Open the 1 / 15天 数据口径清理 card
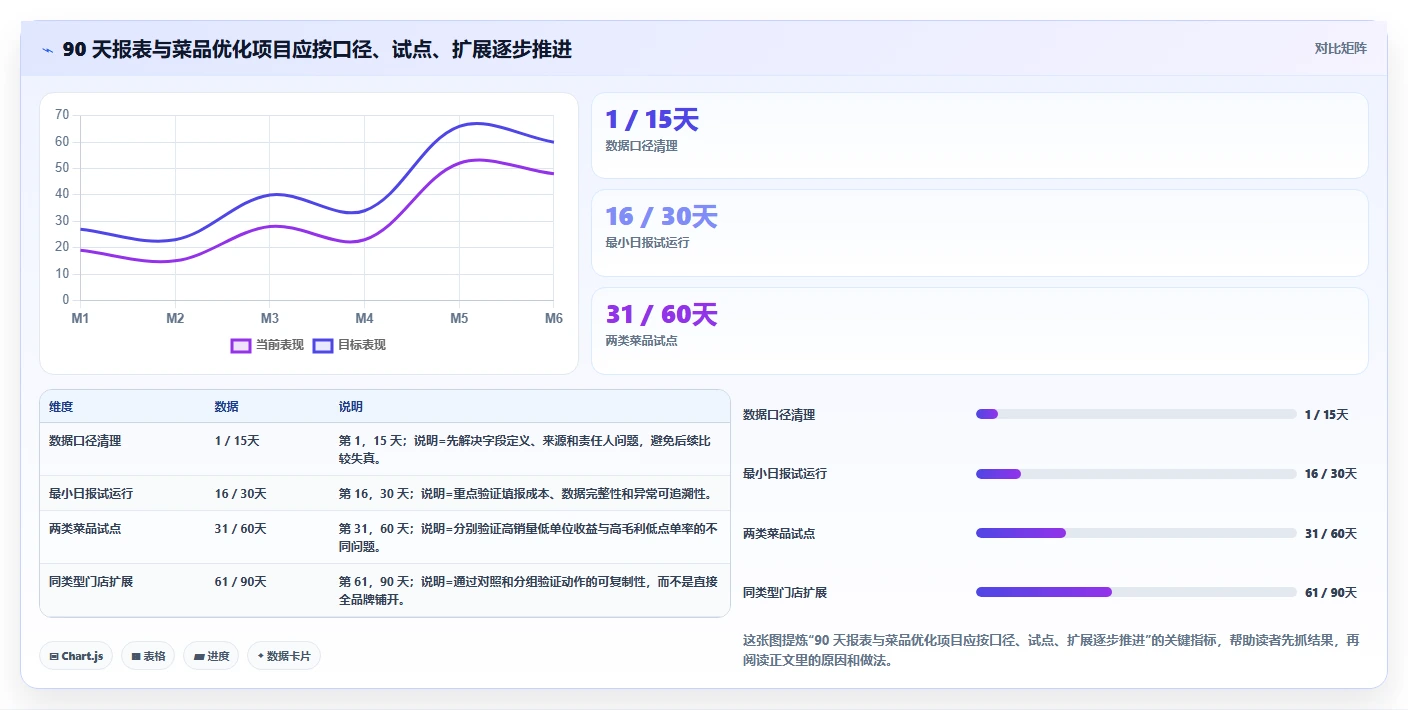 point(979,136)
